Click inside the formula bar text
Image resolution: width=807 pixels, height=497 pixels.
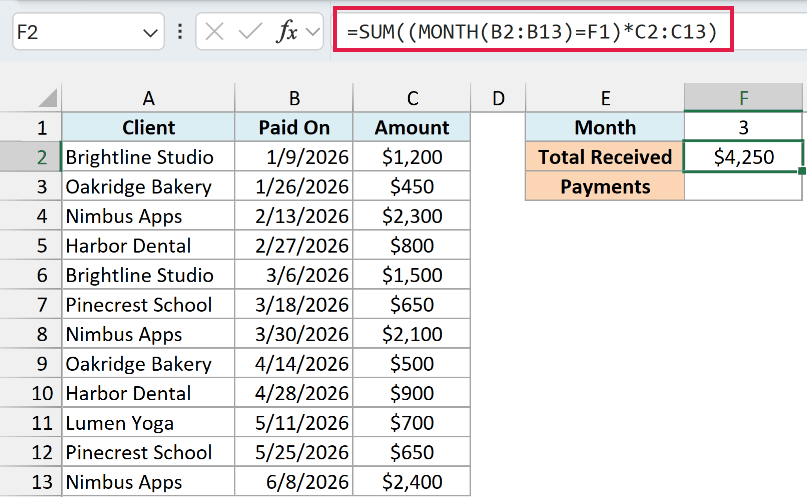point(533,32)
